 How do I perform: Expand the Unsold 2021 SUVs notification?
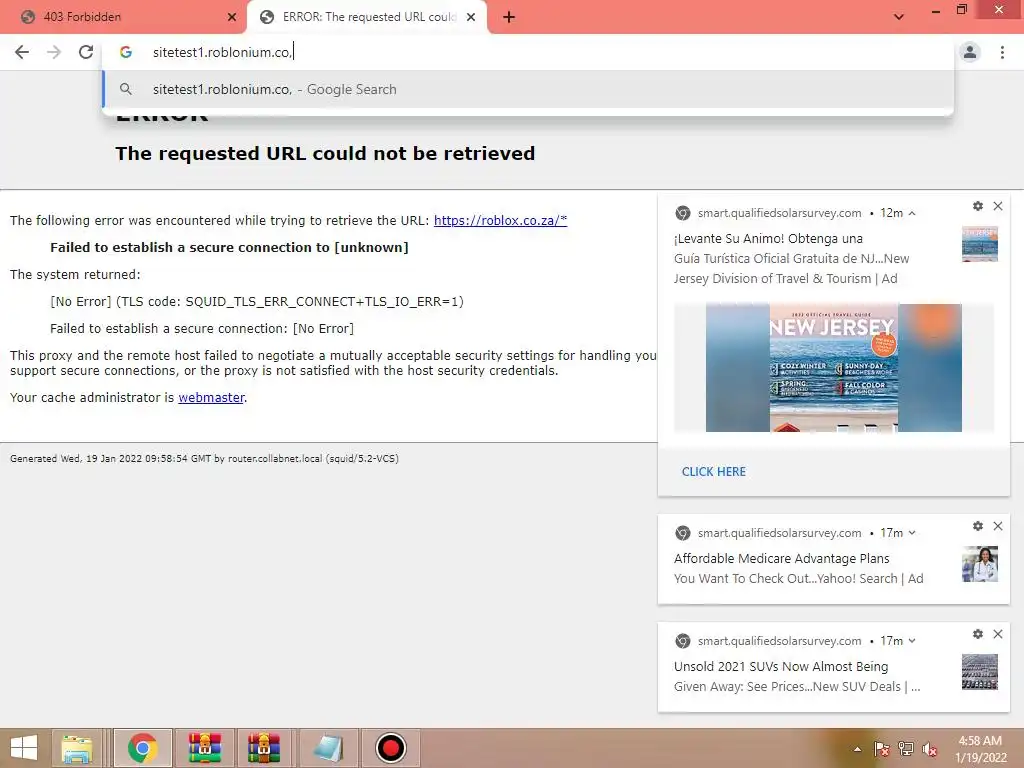coord(912,641)
